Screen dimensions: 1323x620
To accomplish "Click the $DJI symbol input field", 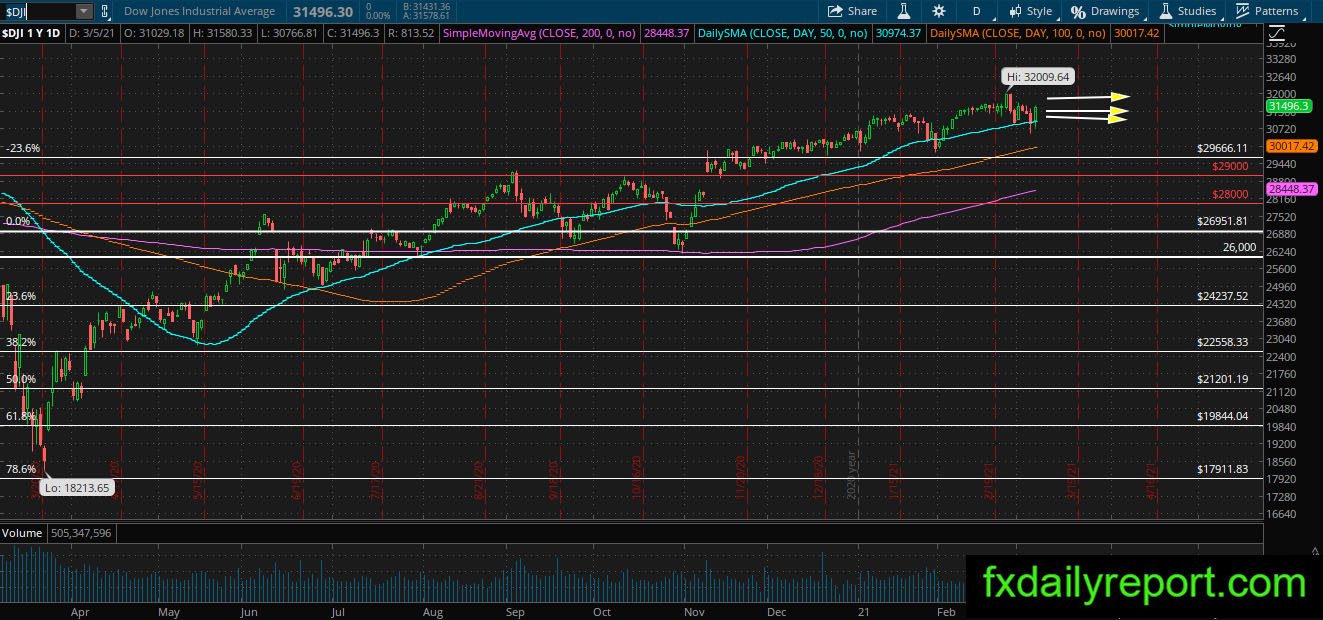I will (38, 11).
